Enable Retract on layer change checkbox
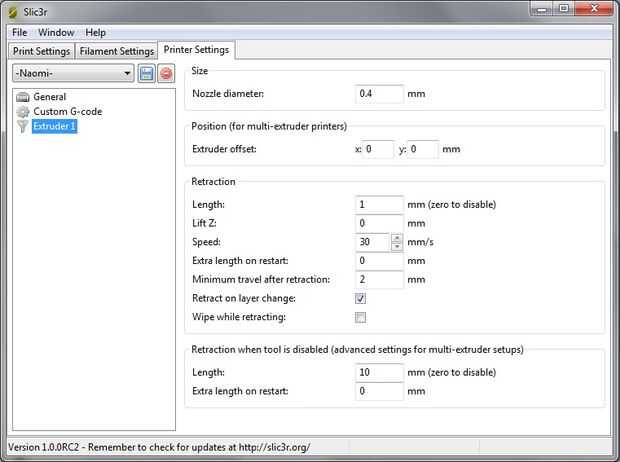The width and height of the screenshot is (620, 462). point(360,298)
